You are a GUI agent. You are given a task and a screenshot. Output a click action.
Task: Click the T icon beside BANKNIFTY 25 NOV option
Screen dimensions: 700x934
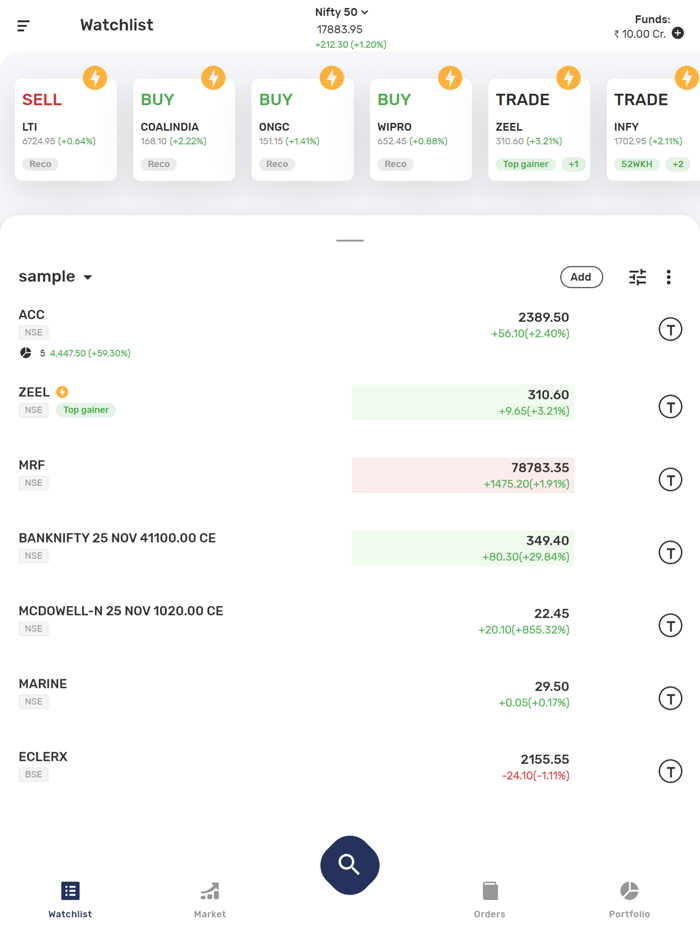click(670, 552)
